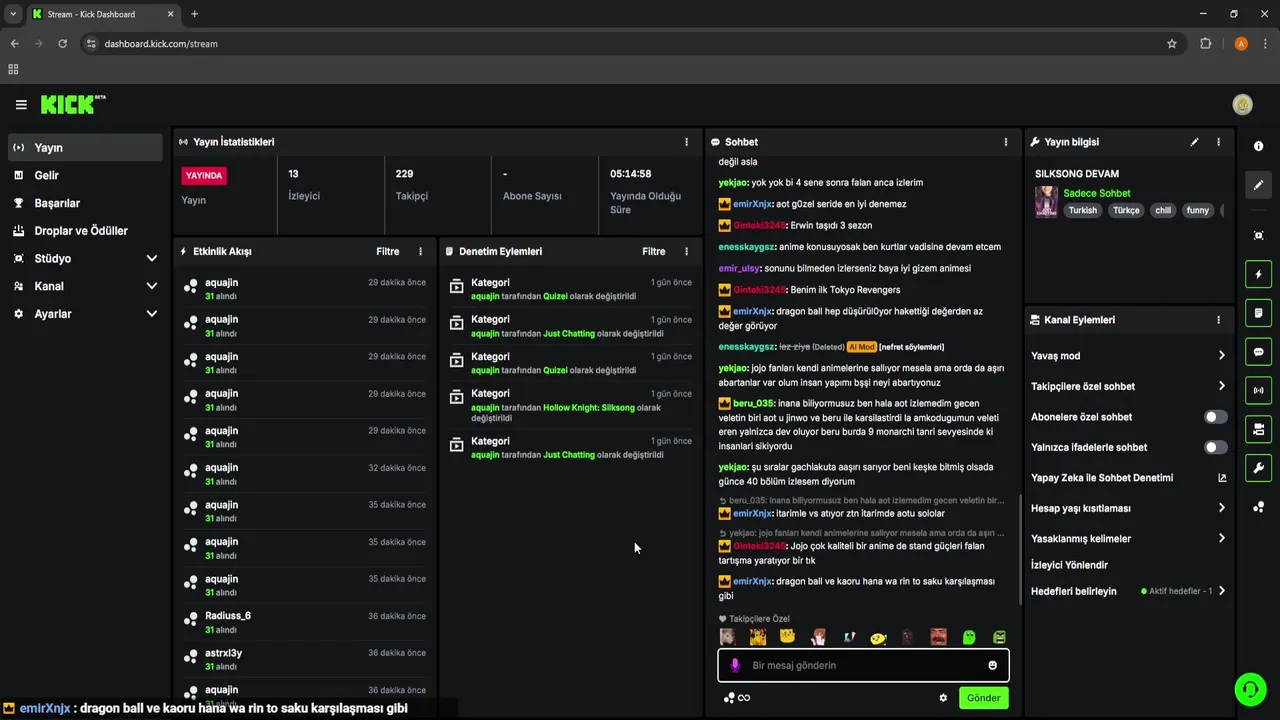Expand the Hedefleri belirleyin goals option
Image resolution: width=1280 pixels, height=720 pixels.
1128,591
